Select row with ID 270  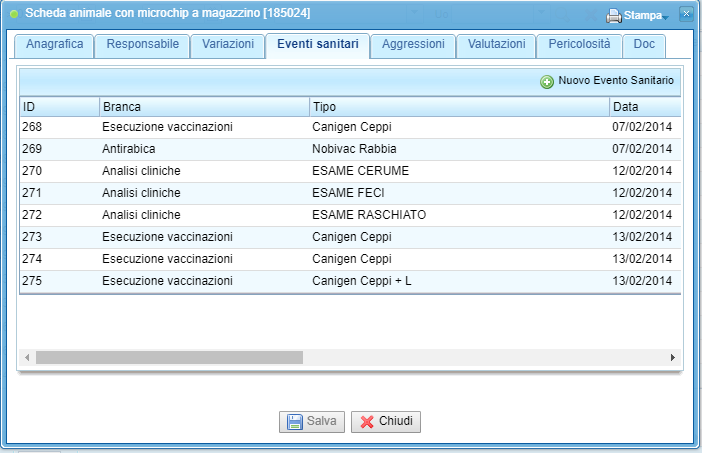pyautogui.click(x=350, y=171)
